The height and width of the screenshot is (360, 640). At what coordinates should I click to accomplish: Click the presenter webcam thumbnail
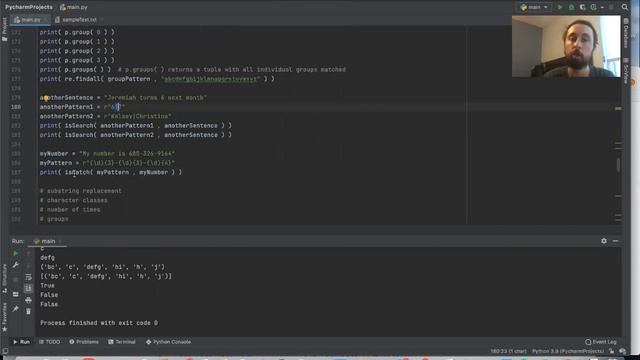[566, 46]
